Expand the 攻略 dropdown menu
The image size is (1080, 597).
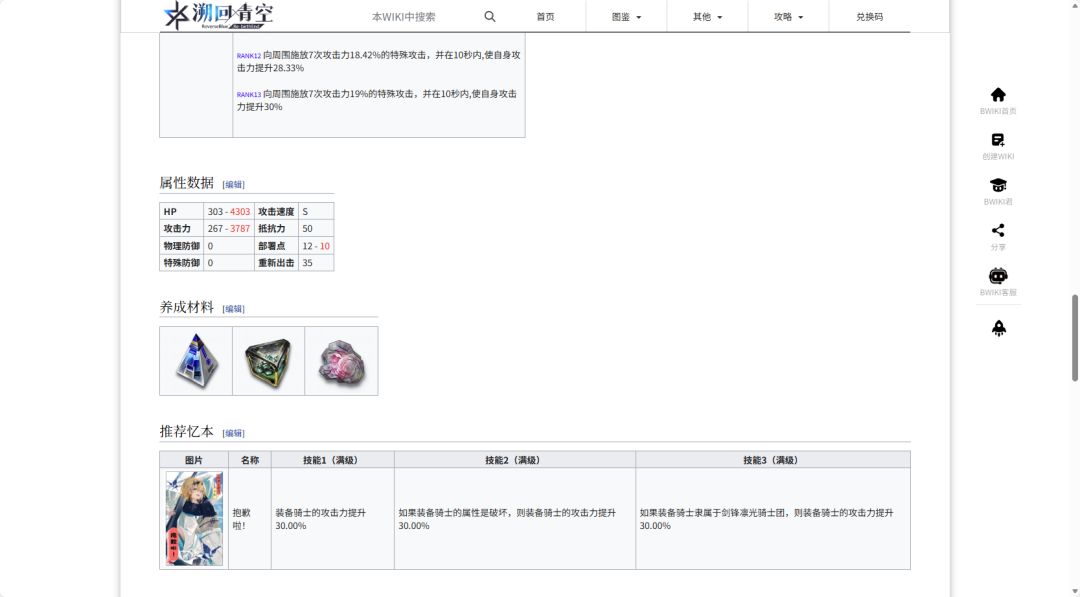click(789, 17)
